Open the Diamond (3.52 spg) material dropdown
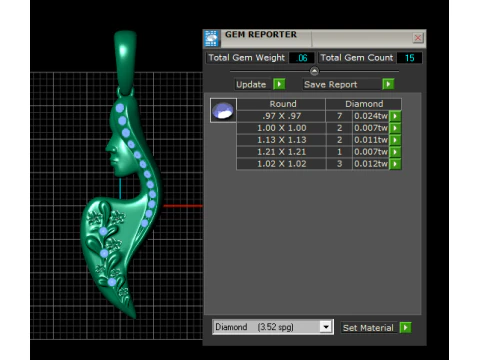The height and width of the screenshot is (360, 480). click(326, 327)
